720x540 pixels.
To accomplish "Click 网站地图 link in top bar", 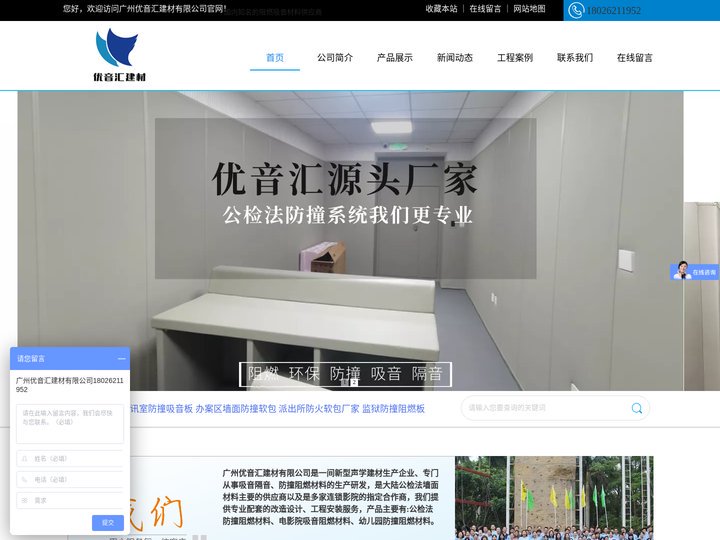I will pos(529,9).
